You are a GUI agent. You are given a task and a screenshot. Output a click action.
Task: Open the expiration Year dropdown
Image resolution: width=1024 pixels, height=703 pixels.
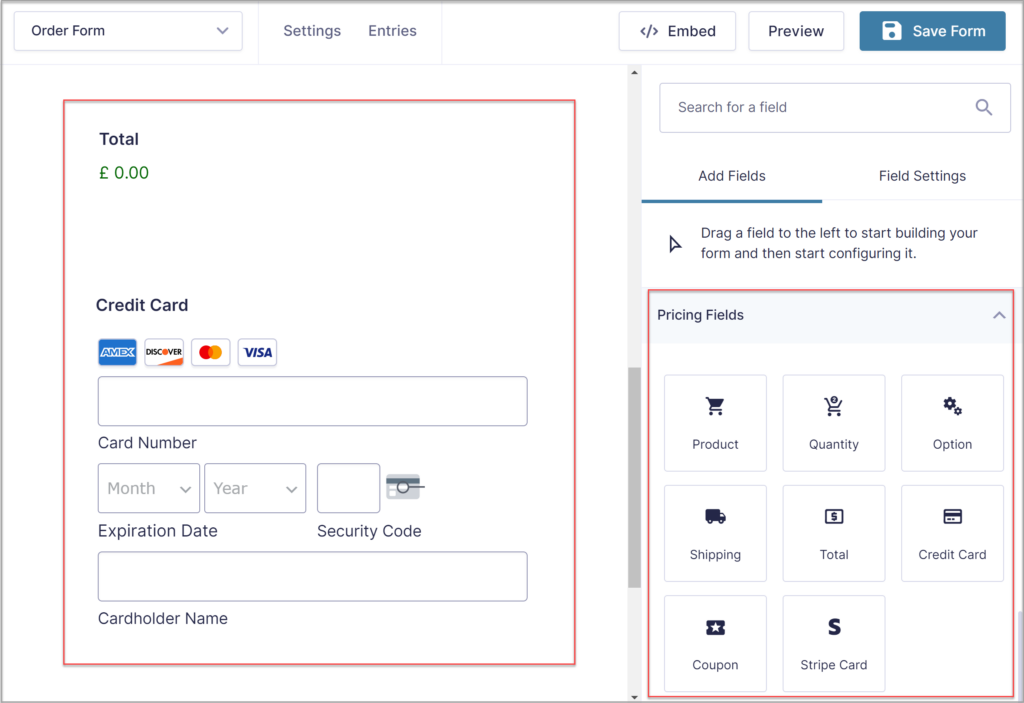pos(255,488)
